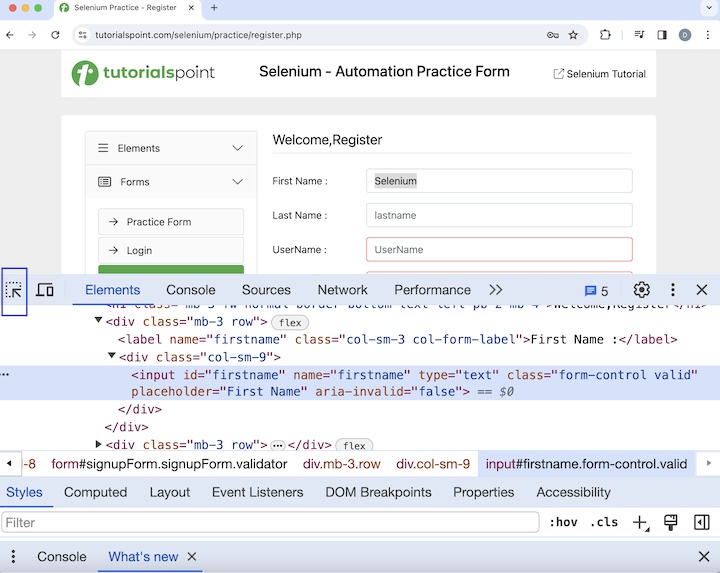Click the Styles Filter input field
Image resolution: width=720 pixels, height=573 pixels.
click(270, 522)
